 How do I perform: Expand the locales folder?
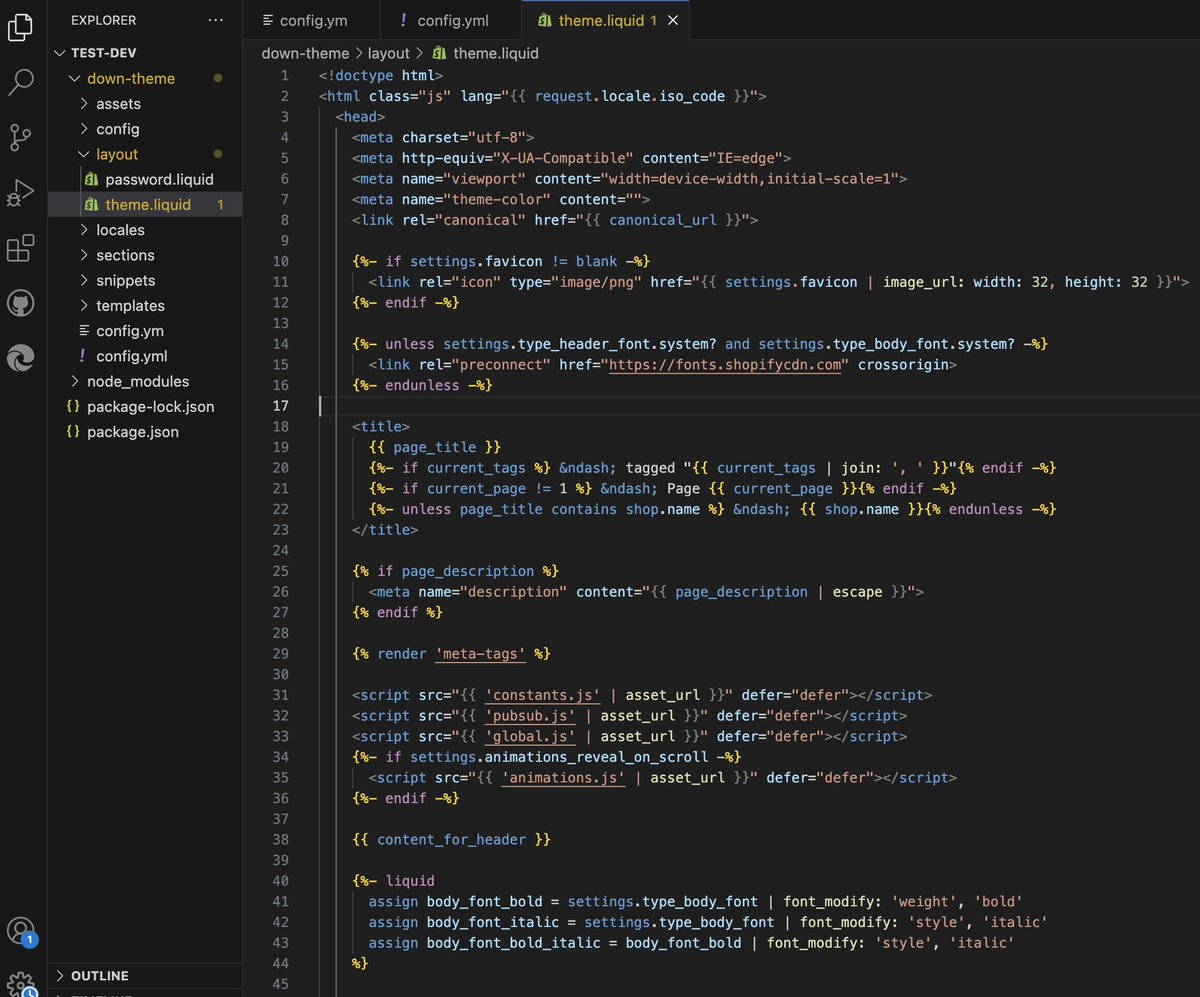tap(84, 230)
